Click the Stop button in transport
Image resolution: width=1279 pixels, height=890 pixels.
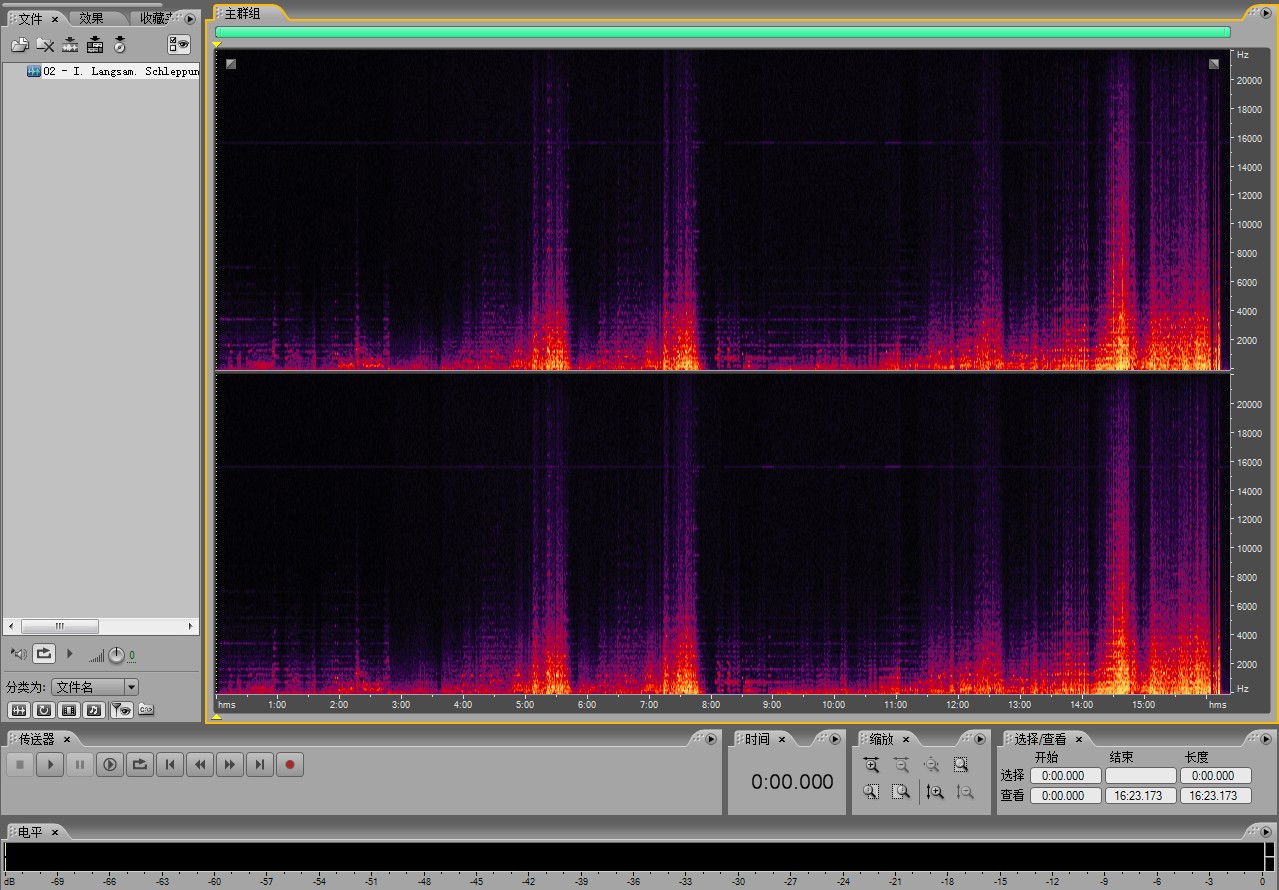[x=20, y=765]
